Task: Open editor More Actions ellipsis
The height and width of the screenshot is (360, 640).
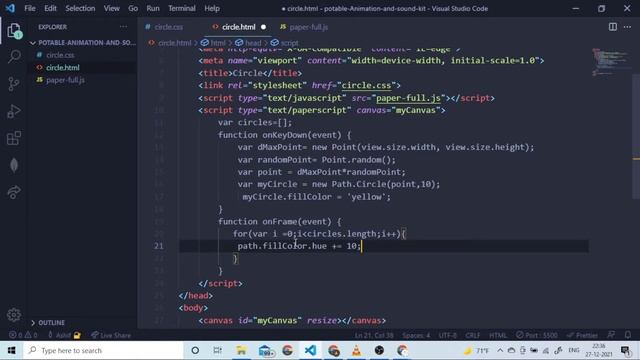Action: coord(627,27)
